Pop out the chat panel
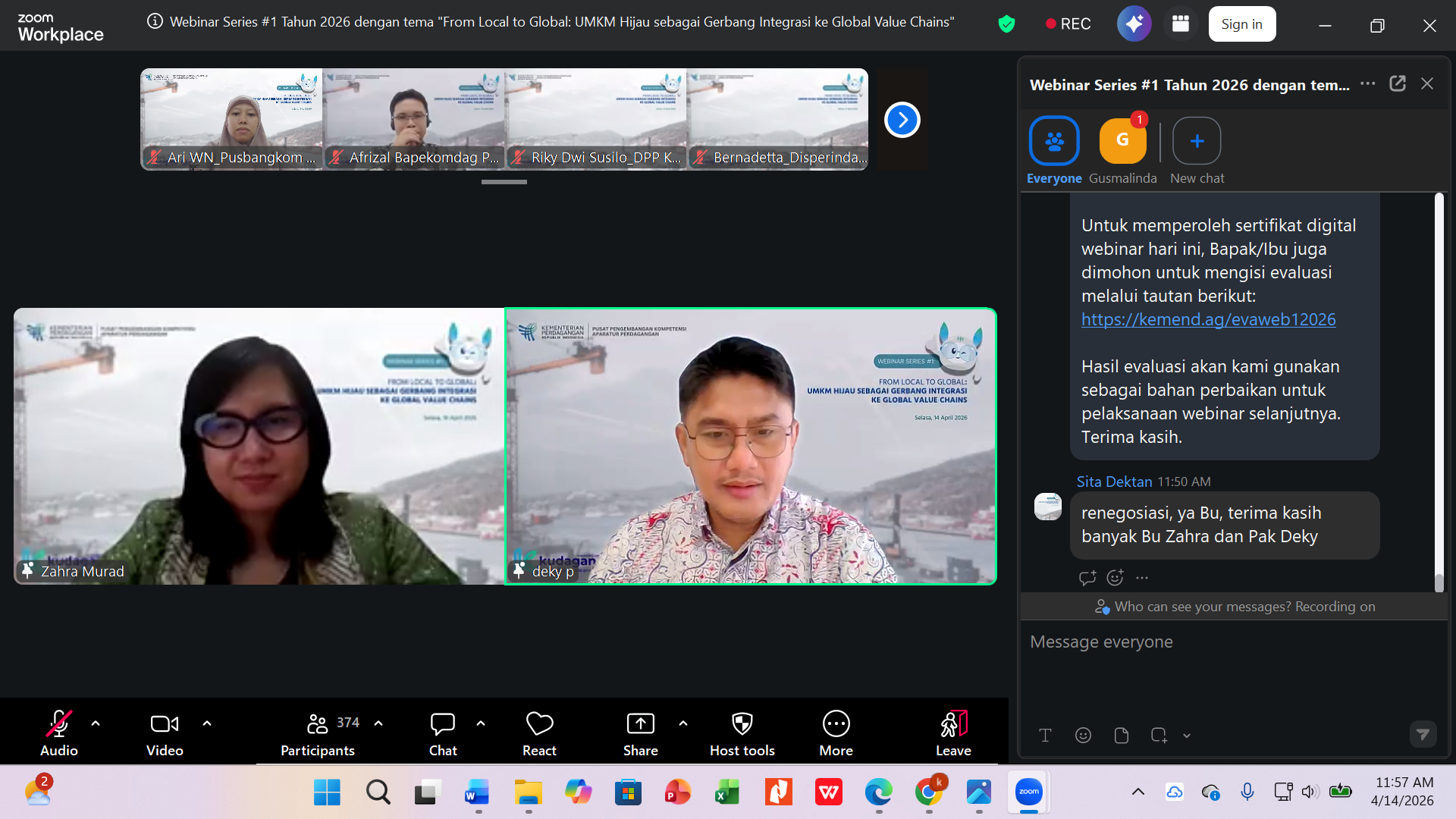 tap(1397, 84)
